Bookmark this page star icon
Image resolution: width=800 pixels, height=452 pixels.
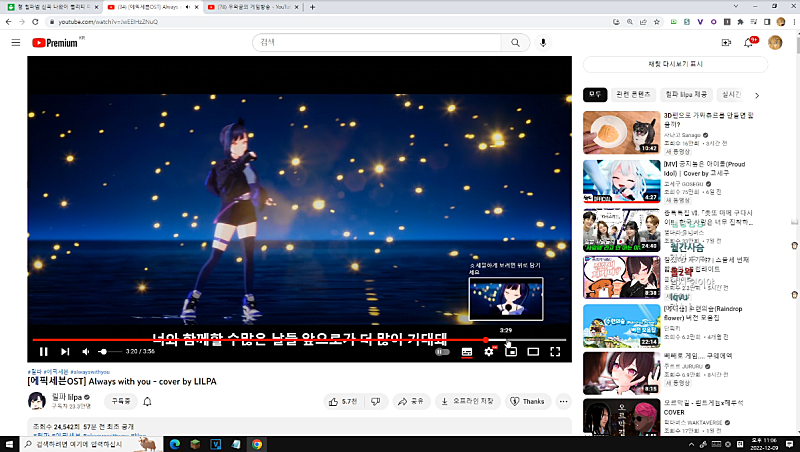[x=657, y=22]
